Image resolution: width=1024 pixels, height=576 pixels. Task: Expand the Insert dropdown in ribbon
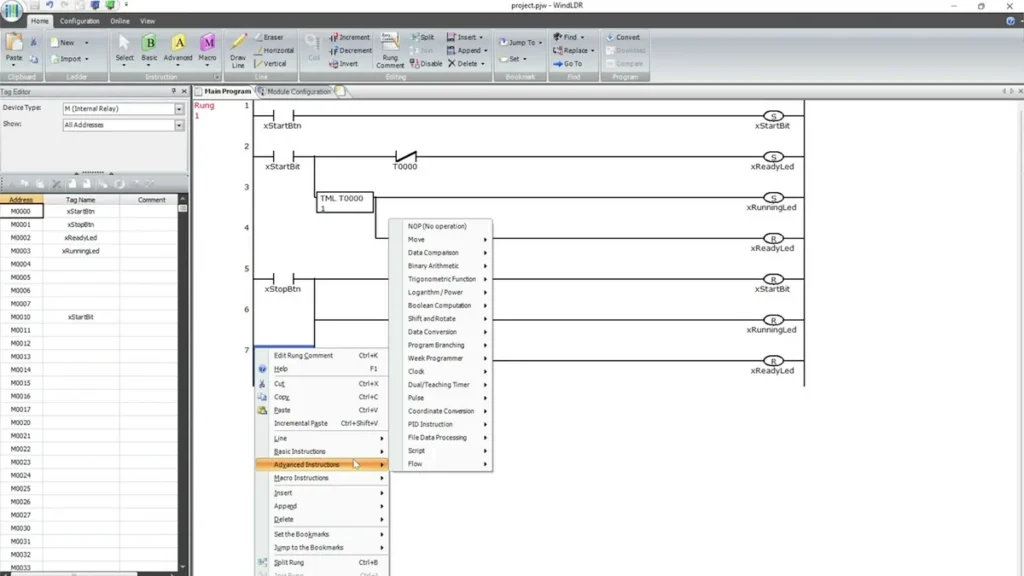pyautogui.click(x=481, y=37)
